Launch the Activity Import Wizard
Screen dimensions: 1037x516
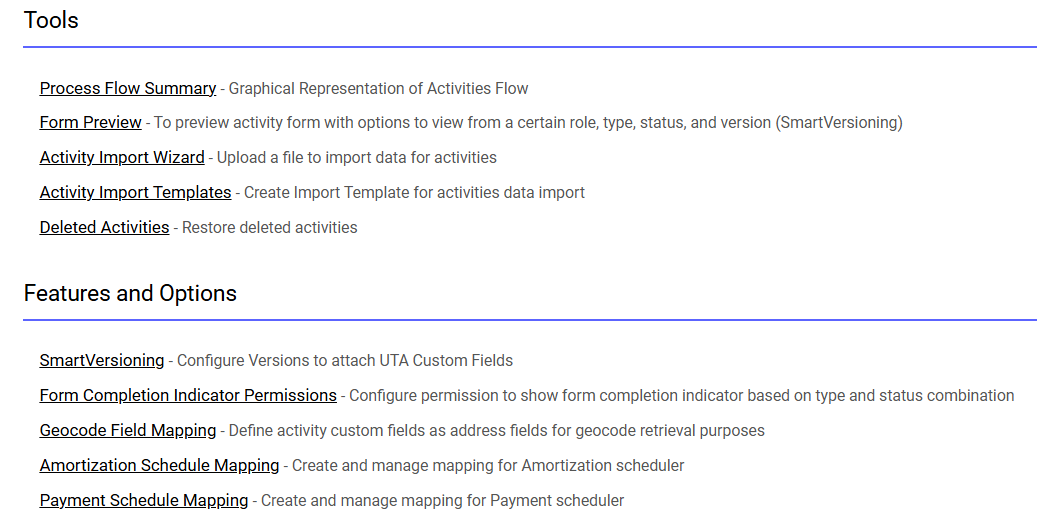pos(122,157)
